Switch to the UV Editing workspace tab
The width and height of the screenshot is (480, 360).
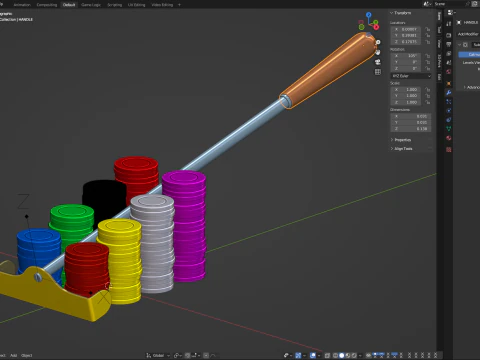click(136, 5)
